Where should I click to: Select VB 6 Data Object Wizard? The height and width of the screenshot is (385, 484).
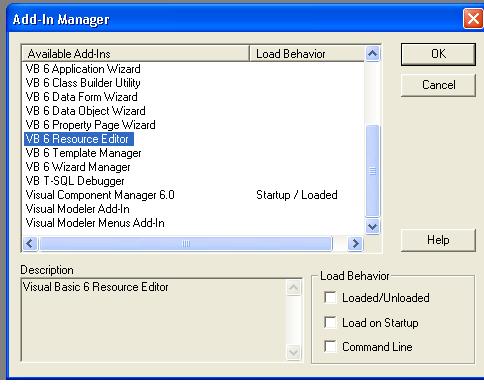point(86,111)
